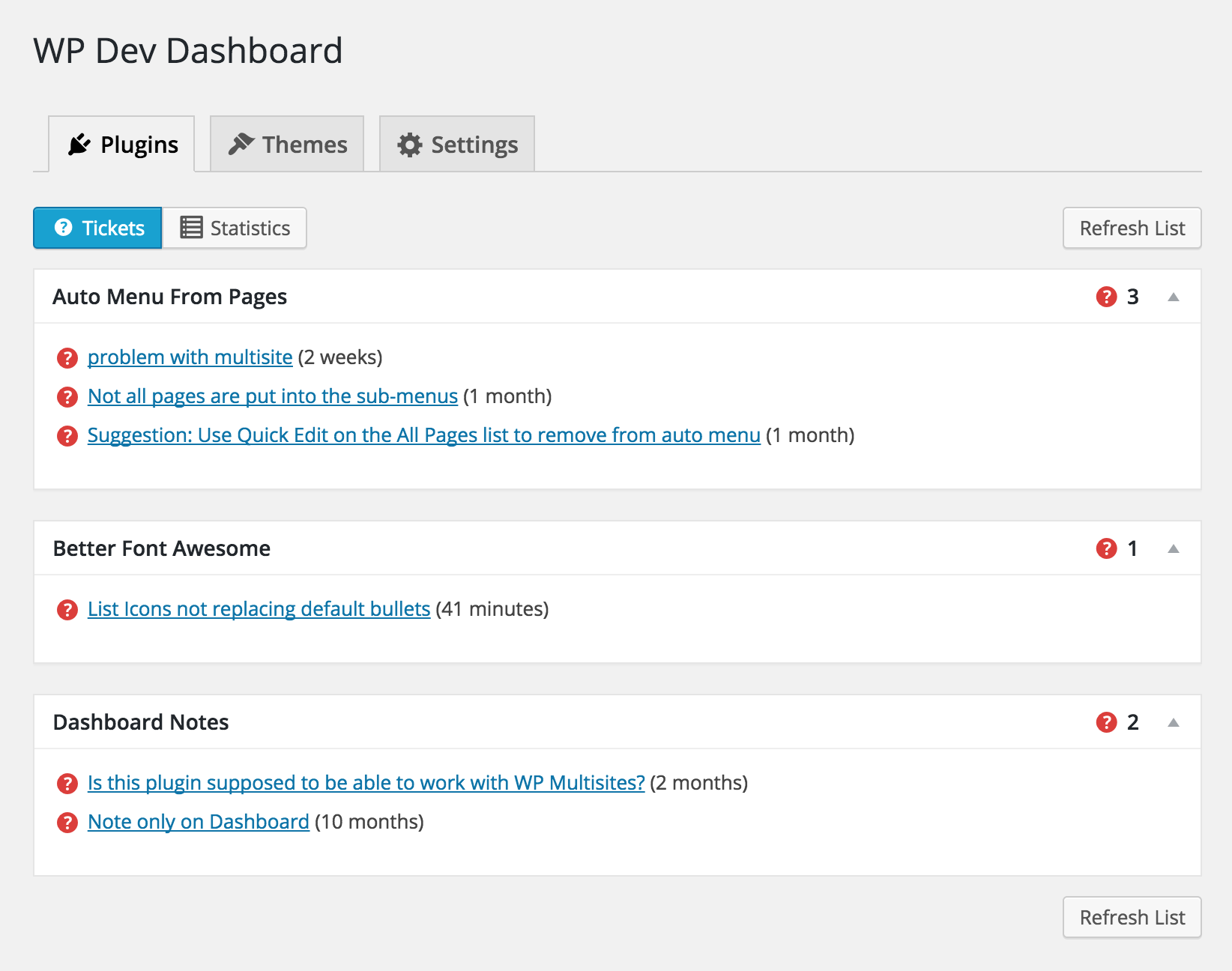Screen dimensions: 1232x971
Task: Click the hammer icon on Themes tab
Action: (x=241, y=144)
